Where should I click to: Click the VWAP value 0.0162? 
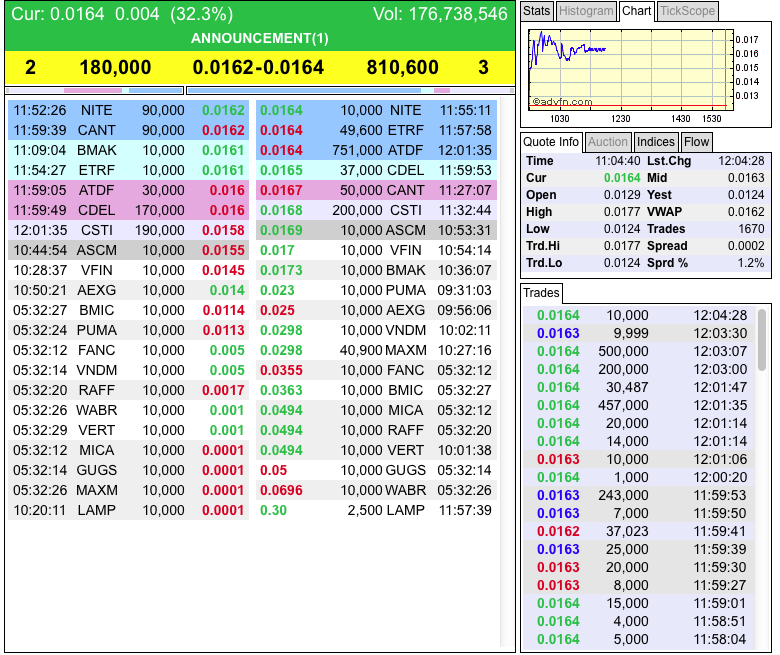[x=746, y=212]
